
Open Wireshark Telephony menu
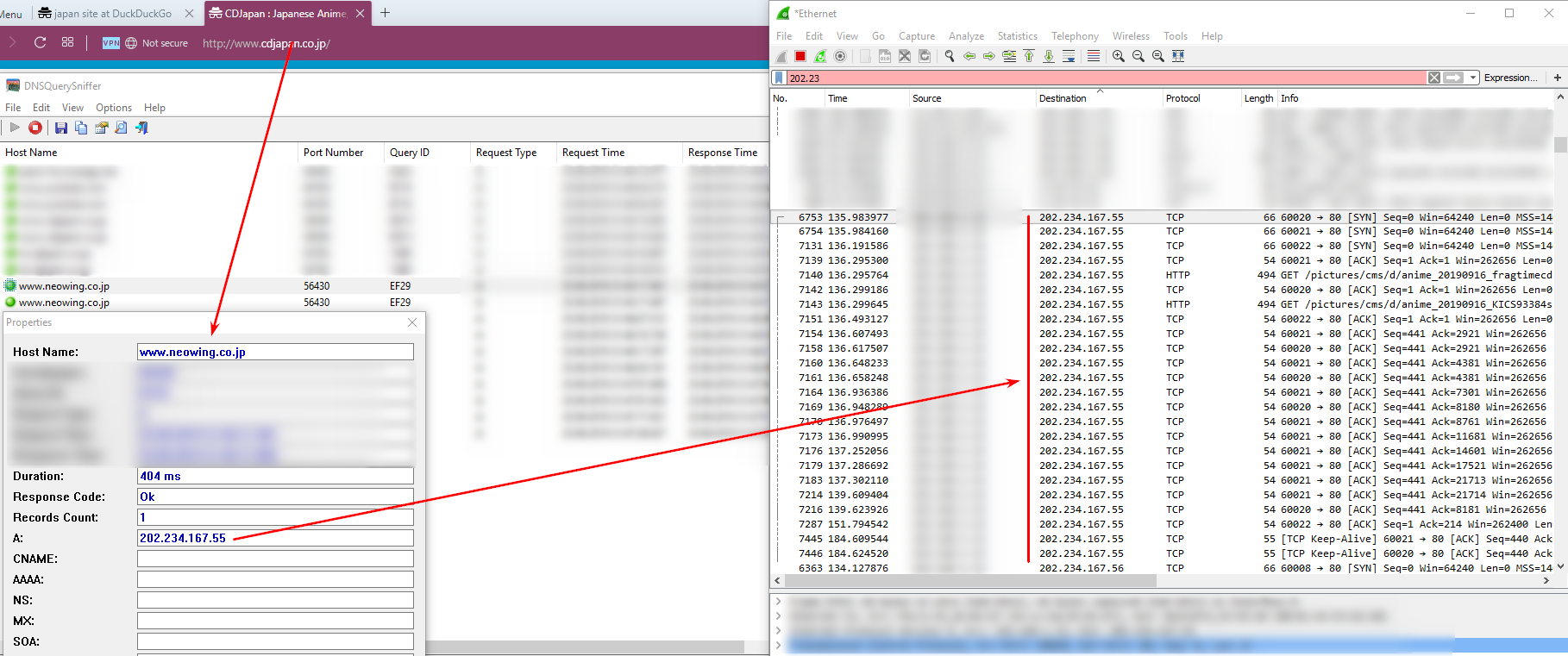click(1075, 36)
